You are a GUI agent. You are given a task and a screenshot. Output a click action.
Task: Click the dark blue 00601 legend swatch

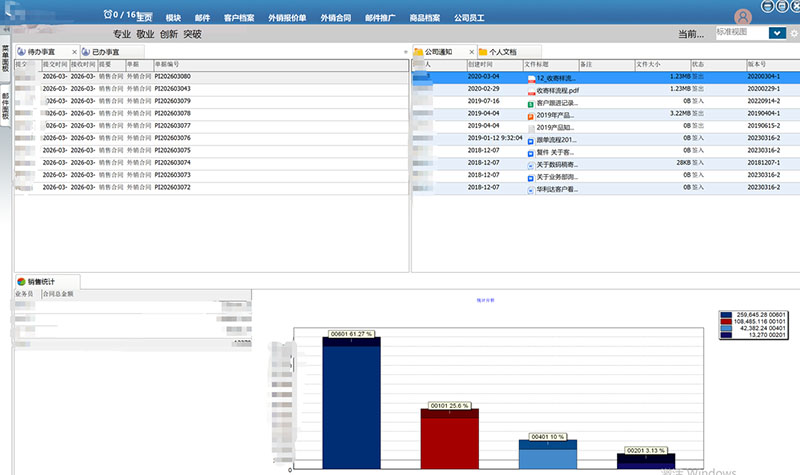tap(725, 316)
